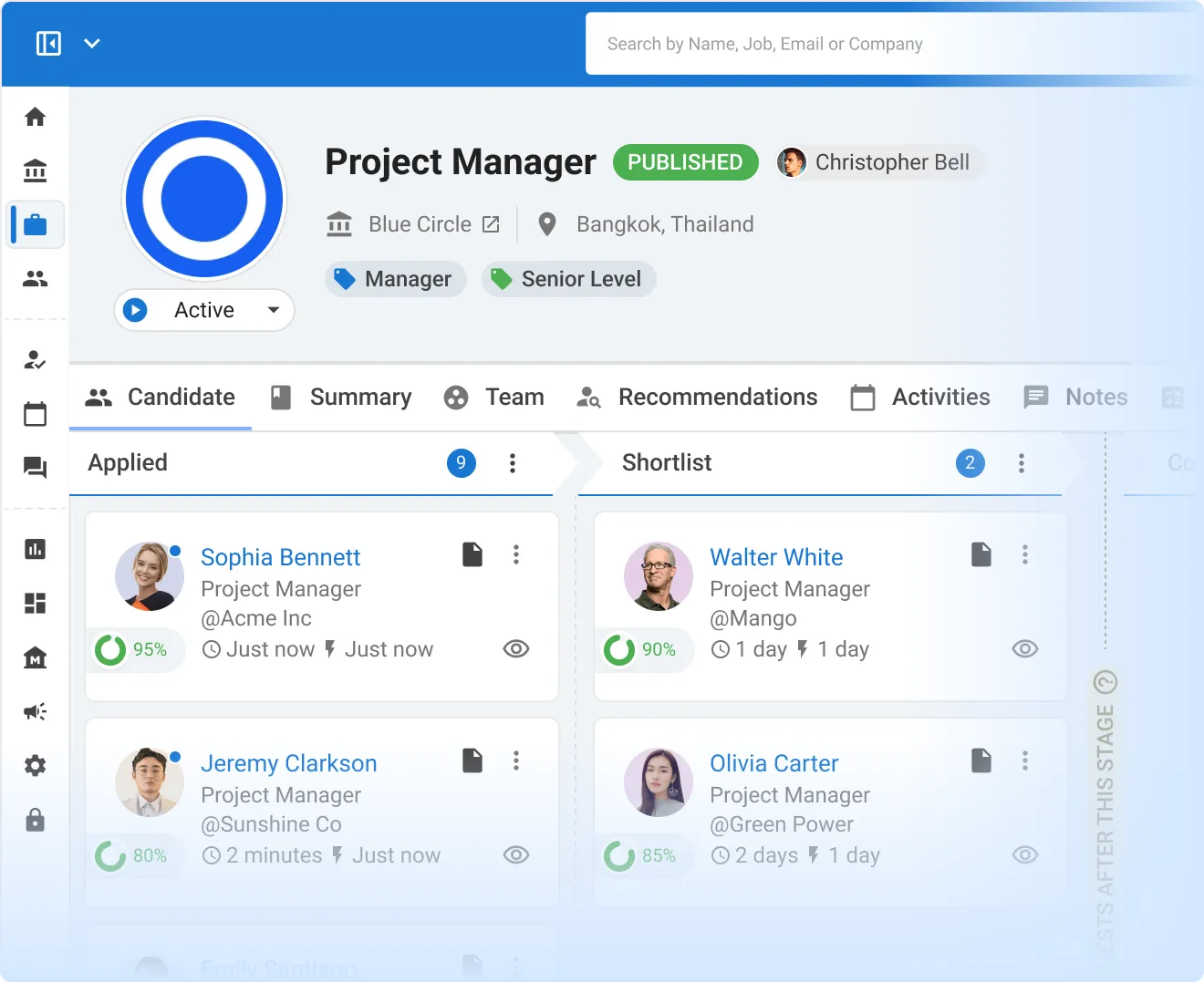
Task: Toggle the eye icon on Walter White's card
Action: (1025, 648)
